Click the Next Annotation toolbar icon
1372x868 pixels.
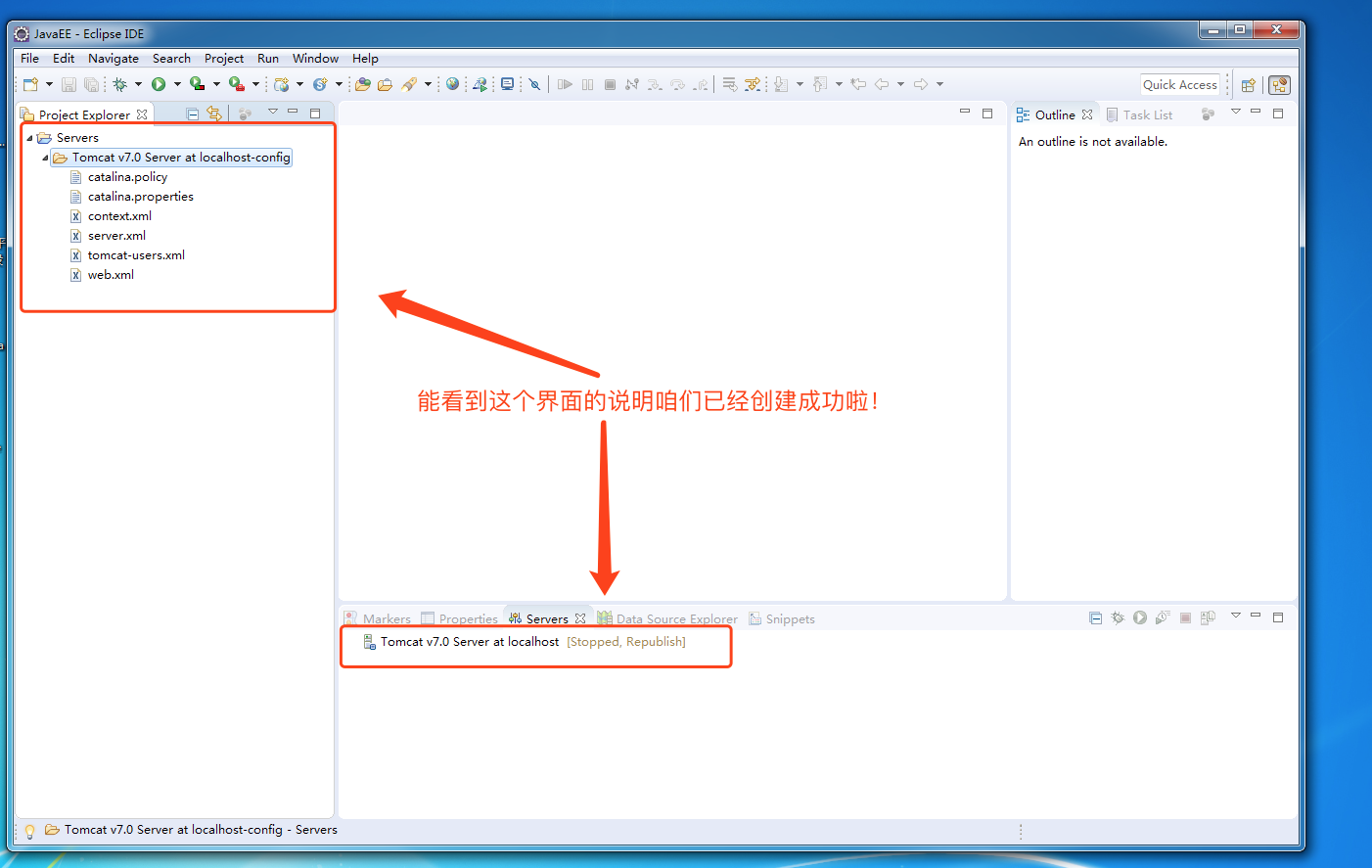pyautogui.click(x=781, y=84)
